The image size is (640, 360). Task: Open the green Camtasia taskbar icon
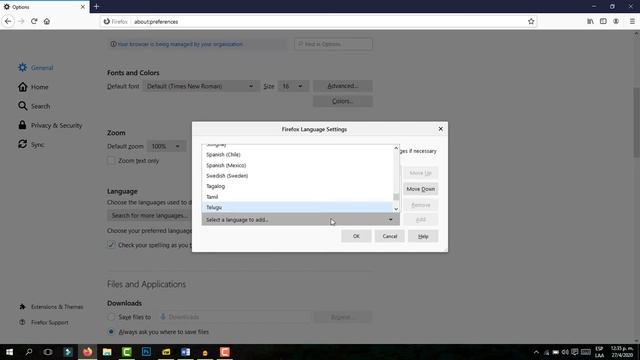point(127,352)
